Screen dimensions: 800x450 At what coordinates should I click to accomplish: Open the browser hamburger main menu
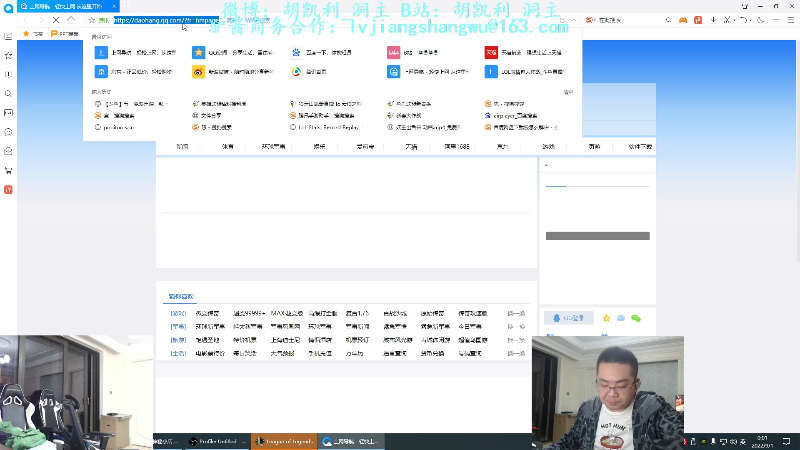(x=790, y=20)
